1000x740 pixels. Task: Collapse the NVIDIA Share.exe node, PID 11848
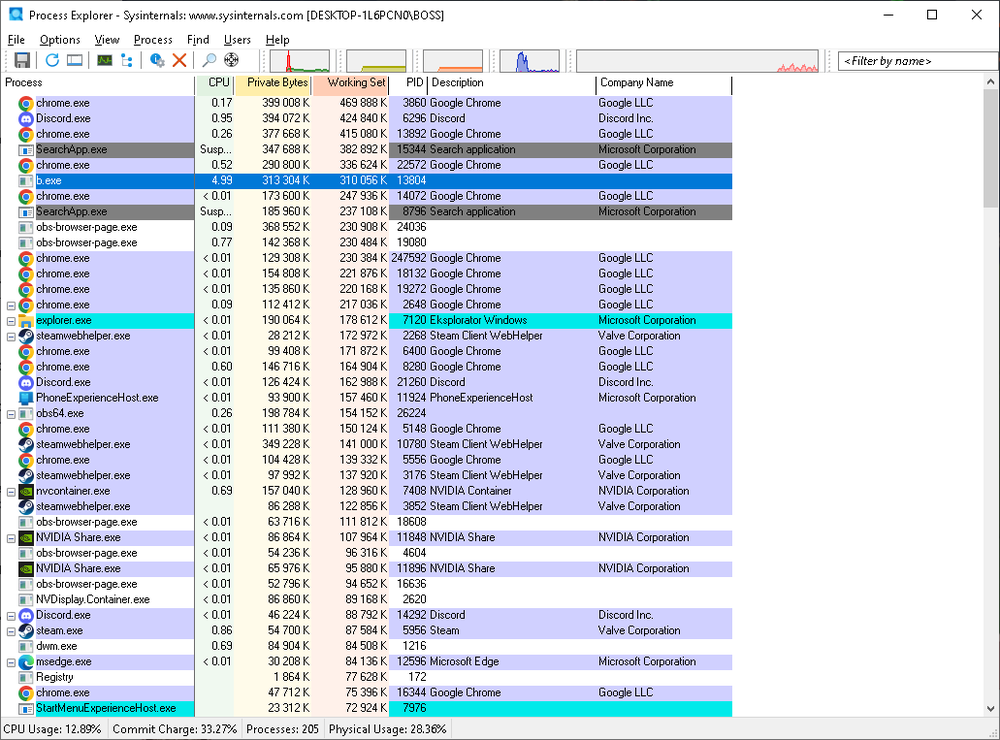click(x=11, y=538)
